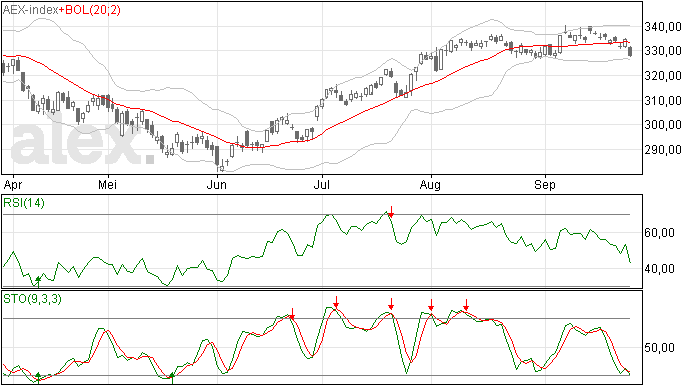Click the 290,00 price axis value
690x387 pixels.
(x=663, y=150)
